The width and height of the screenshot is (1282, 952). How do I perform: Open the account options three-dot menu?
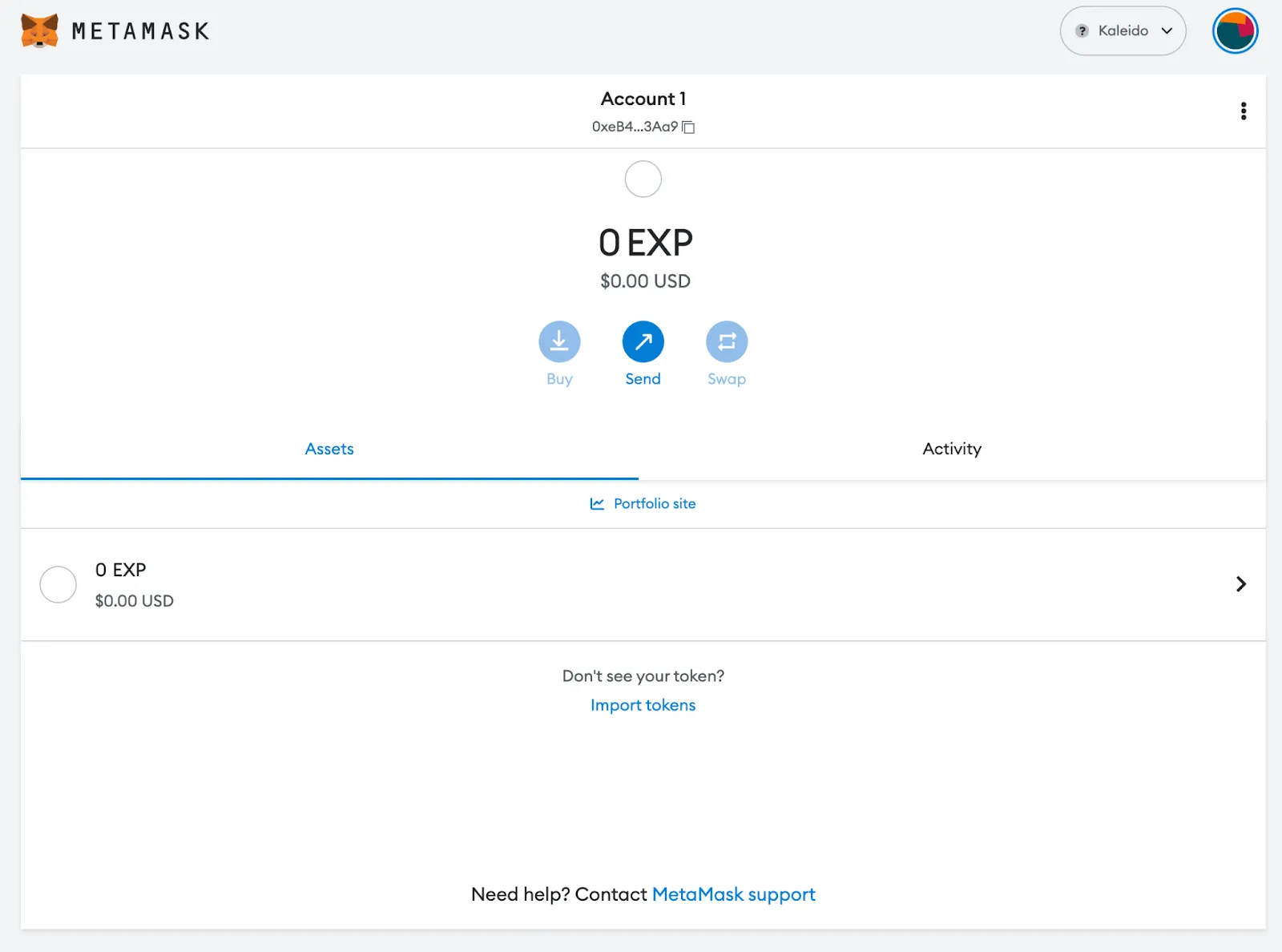click(x=1243, y=111)
